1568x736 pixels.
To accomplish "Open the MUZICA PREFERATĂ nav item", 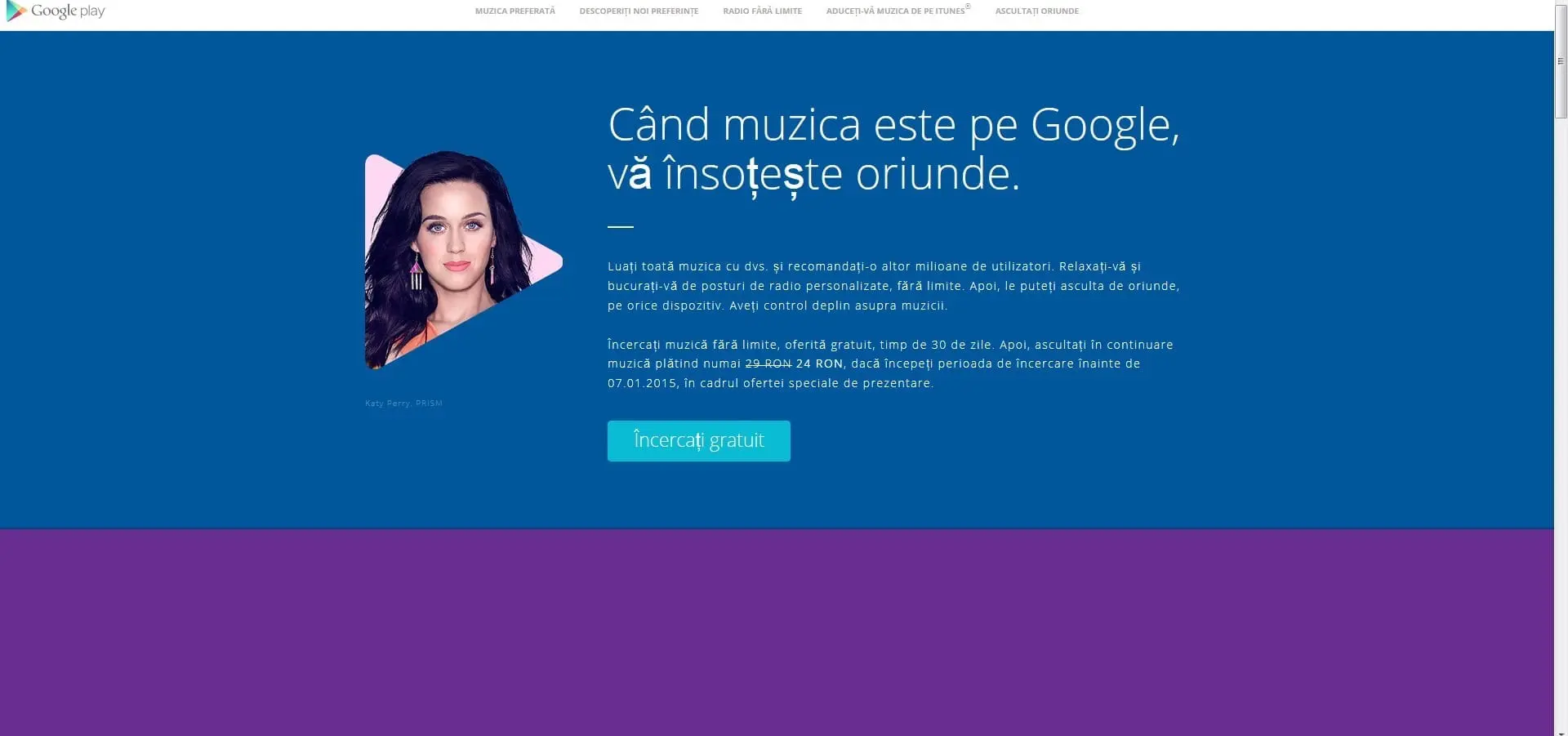I will pos(514,11).
